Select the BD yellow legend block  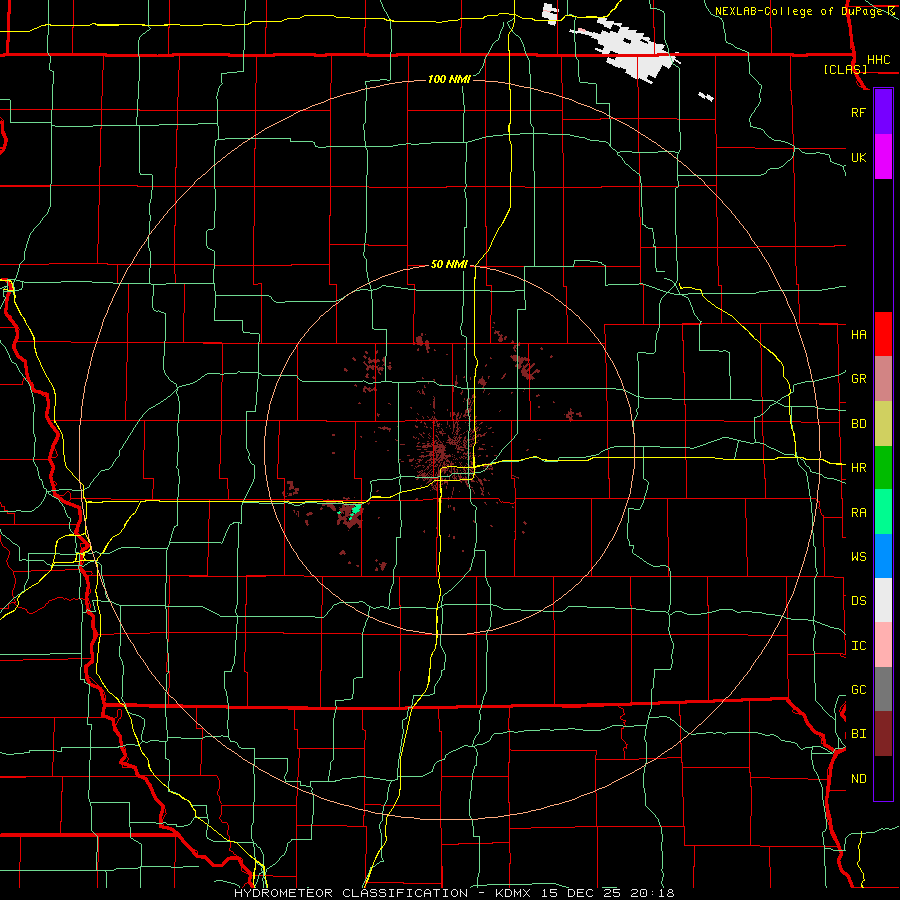883,423
